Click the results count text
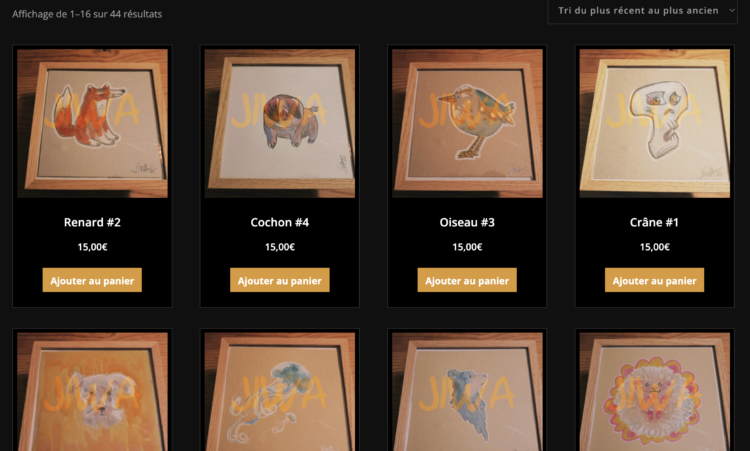The width and height of the screenshot is (750, 451). (x=87, y=14)
